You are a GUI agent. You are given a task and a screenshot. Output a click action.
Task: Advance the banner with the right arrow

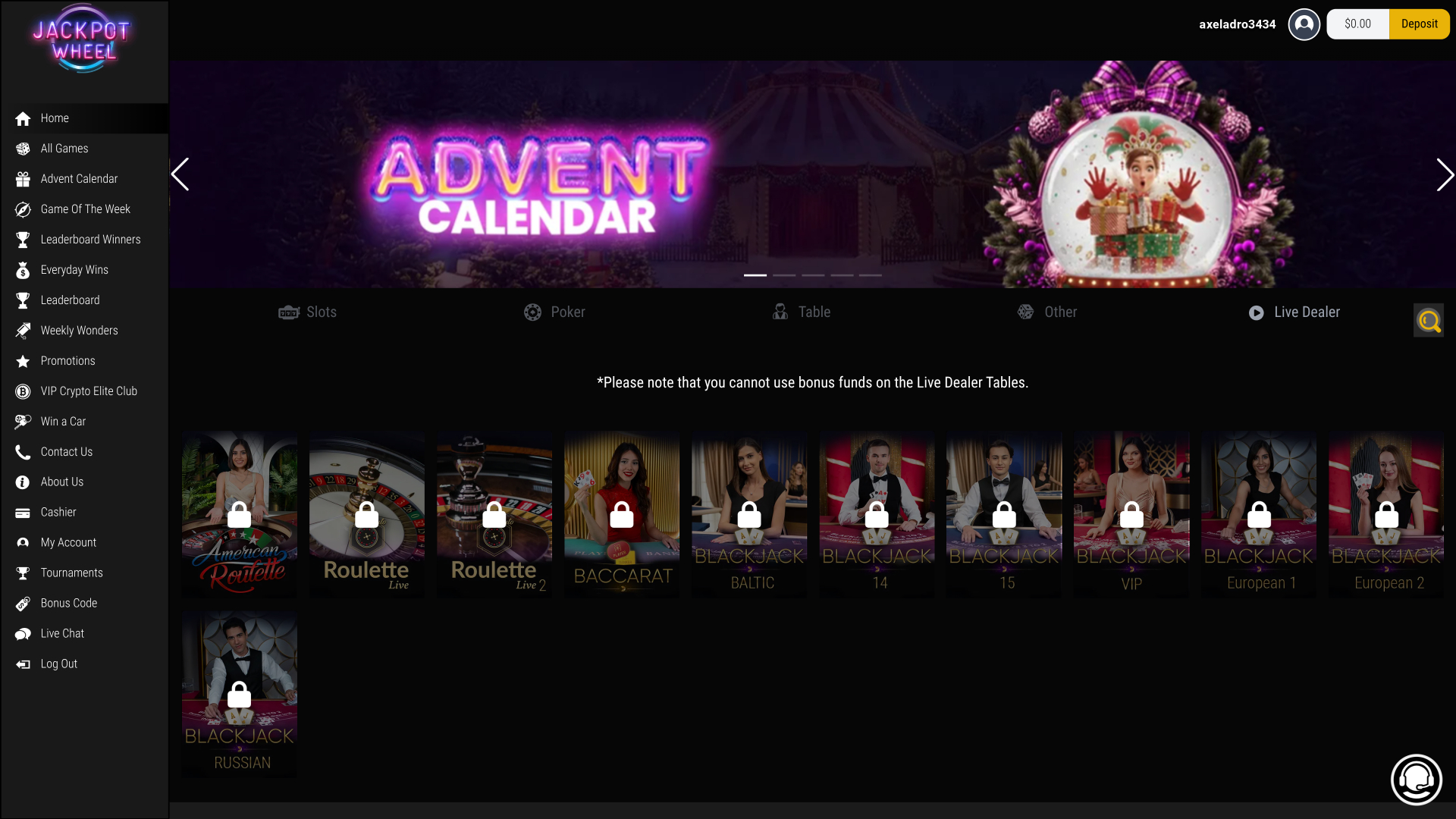point(1445,174)
